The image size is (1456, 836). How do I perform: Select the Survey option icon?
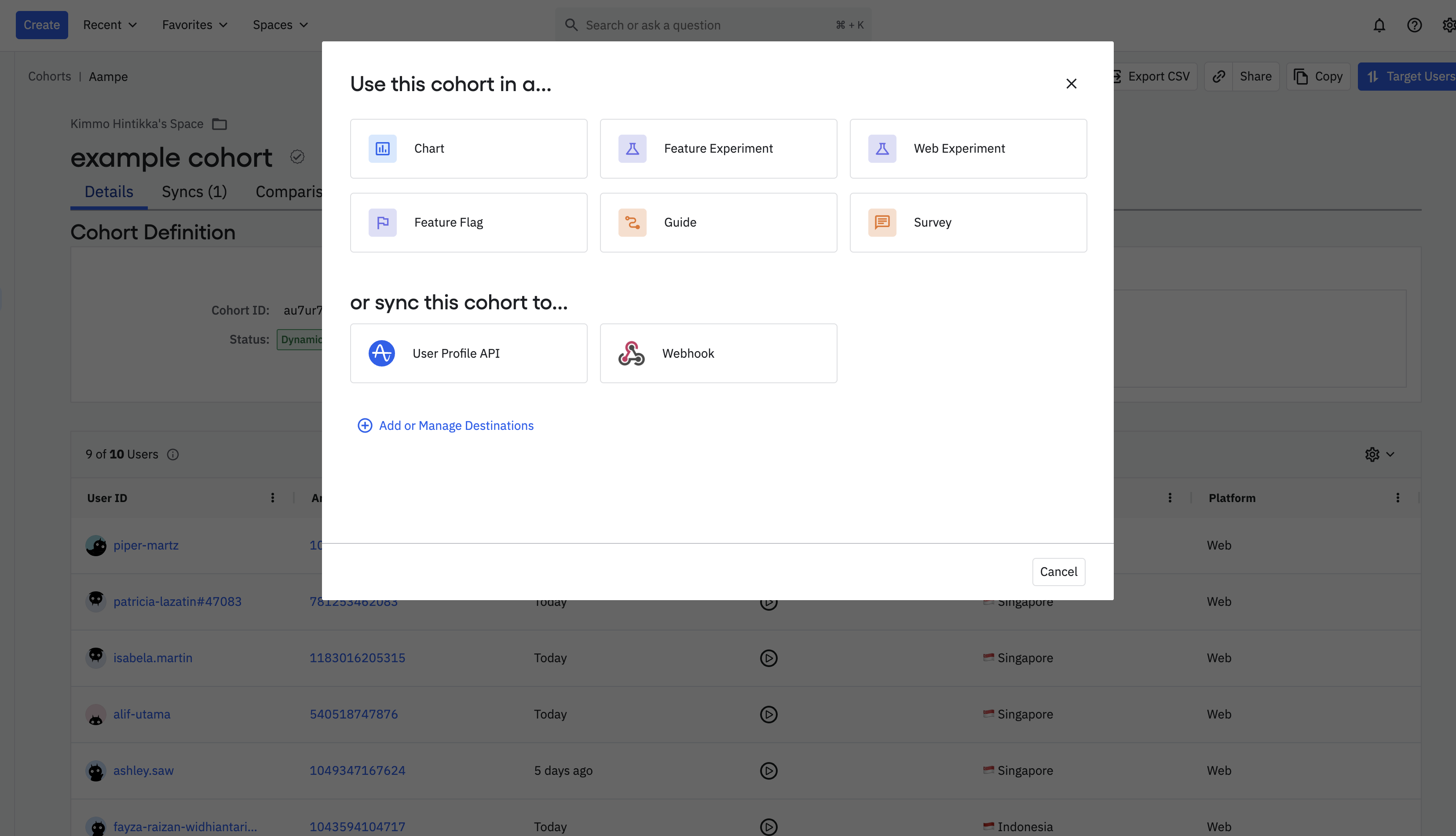tap(882, 222)
